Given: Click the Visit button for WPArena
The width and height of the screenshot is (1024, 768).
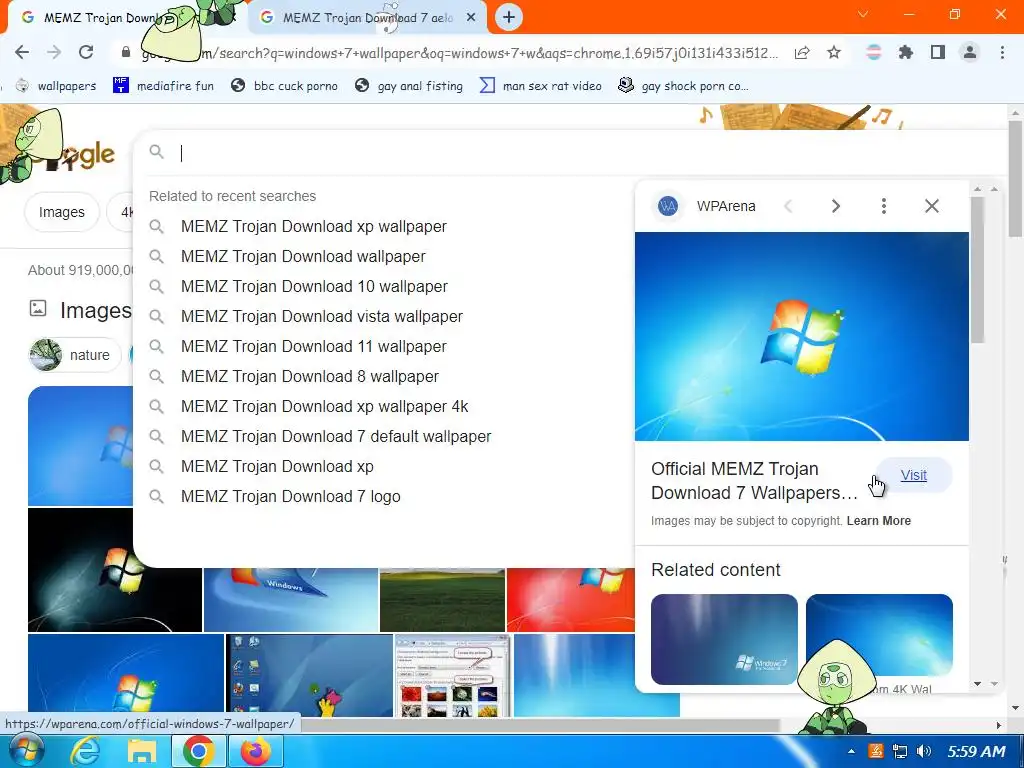Looking at the screenshot, I should tap(914, 475).
